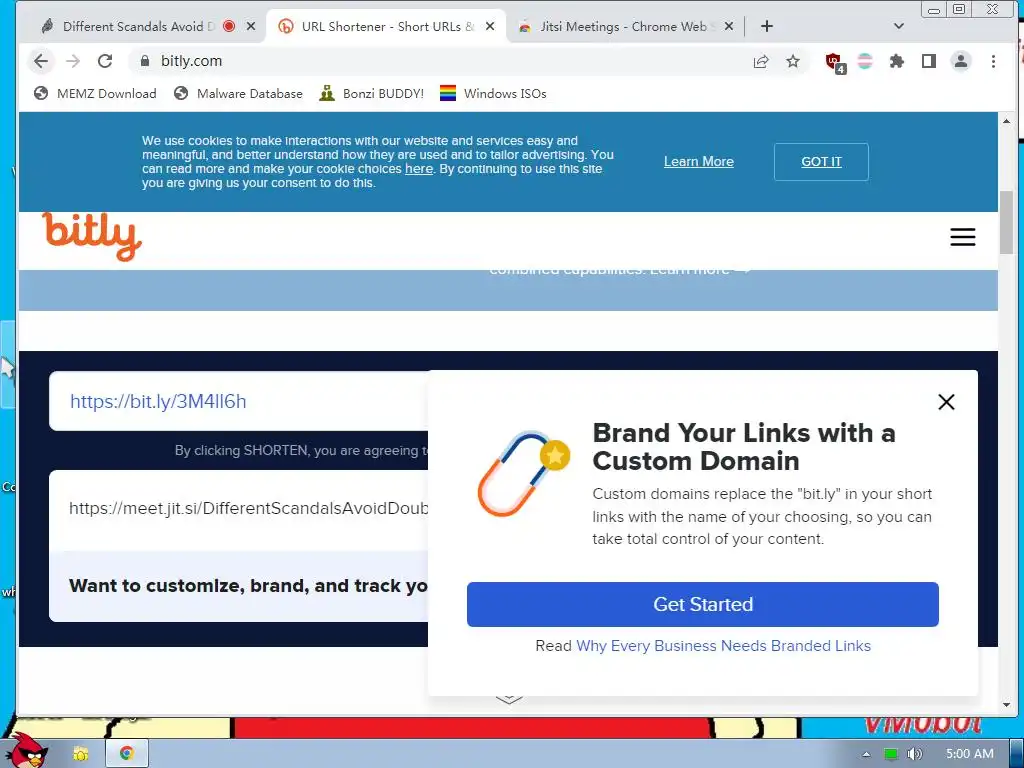This screenshot has height=768, width=1024.
Task: Click the Chrome taskbar icon
Action: click(127, 754)
